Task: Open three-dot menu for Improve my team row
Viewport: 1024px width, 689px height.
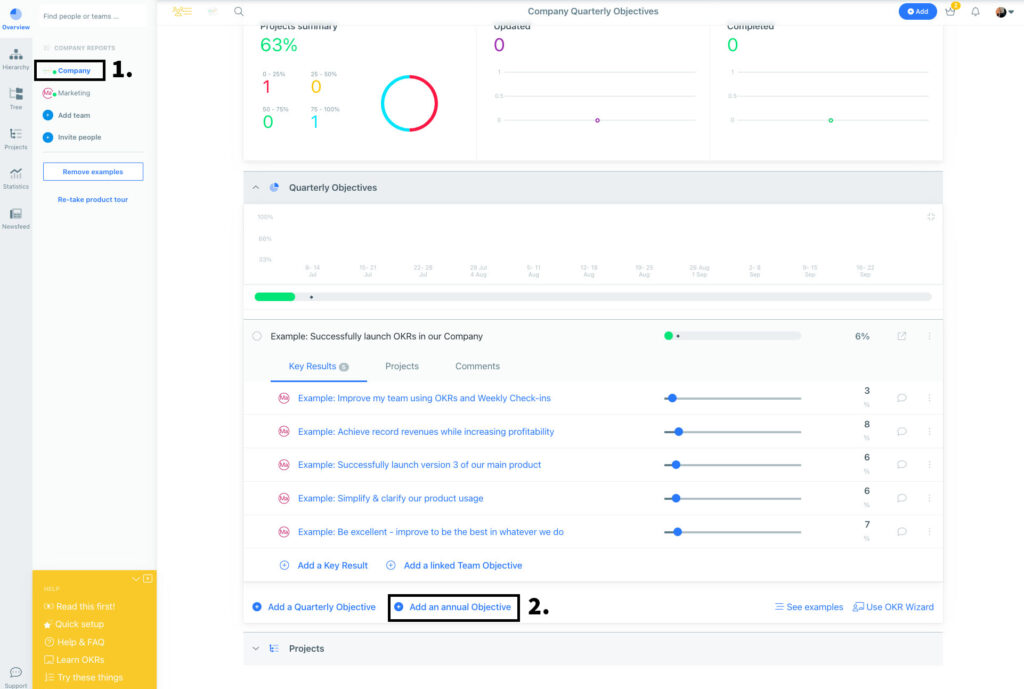Action: point(929,398)
